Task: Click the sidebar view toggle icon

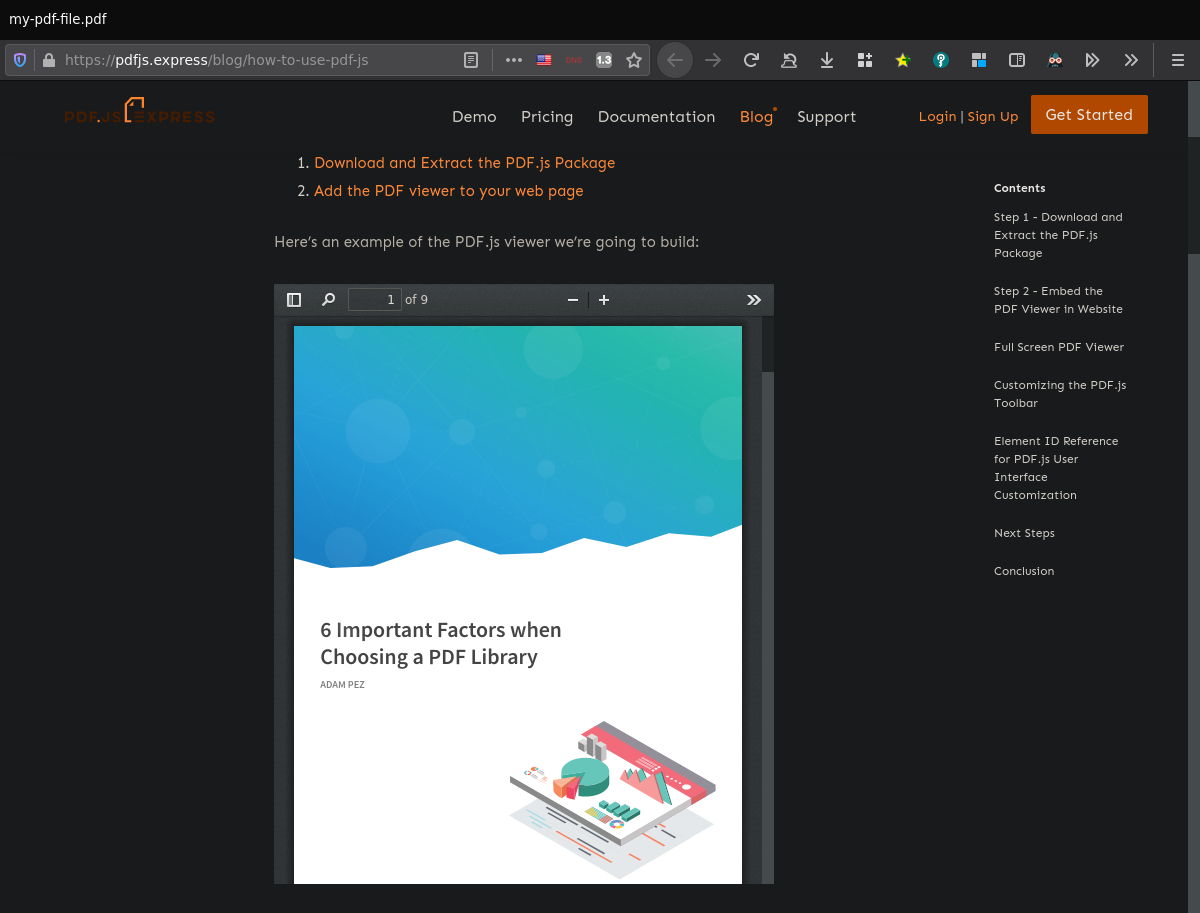Action: click(1017, 60)
